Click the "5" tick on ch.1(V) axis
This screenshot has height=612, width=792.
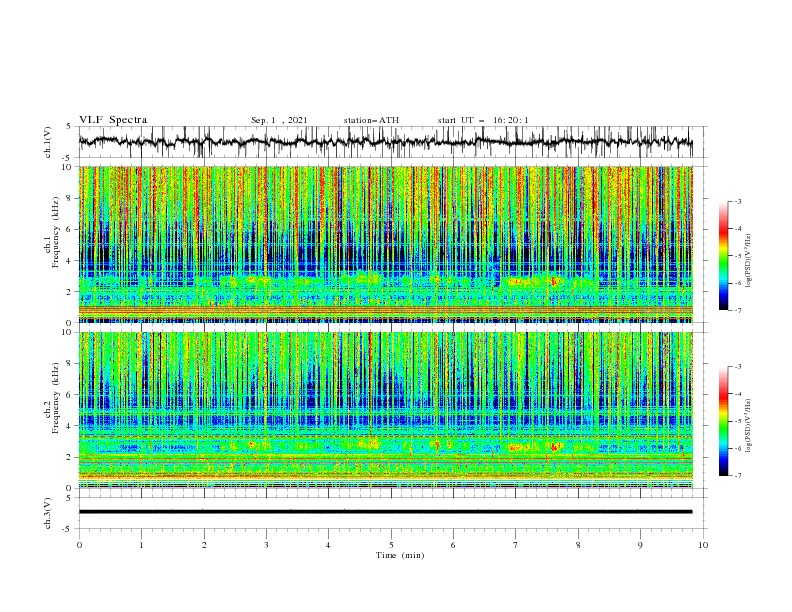(x=69, y=126)
